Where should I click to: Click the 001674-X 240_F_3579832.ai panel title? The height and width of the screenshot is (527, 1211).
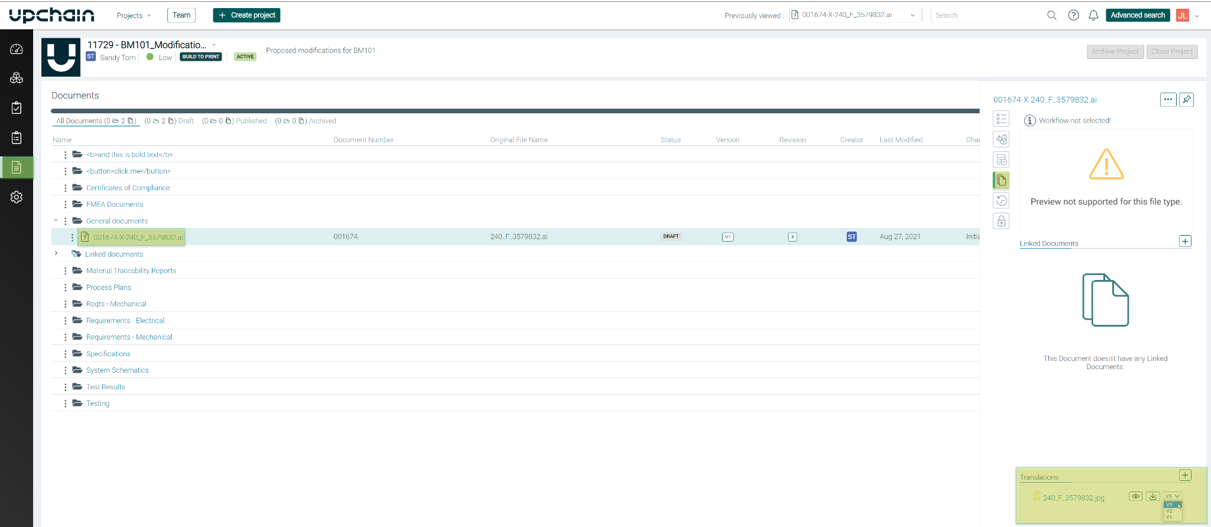1044,100
